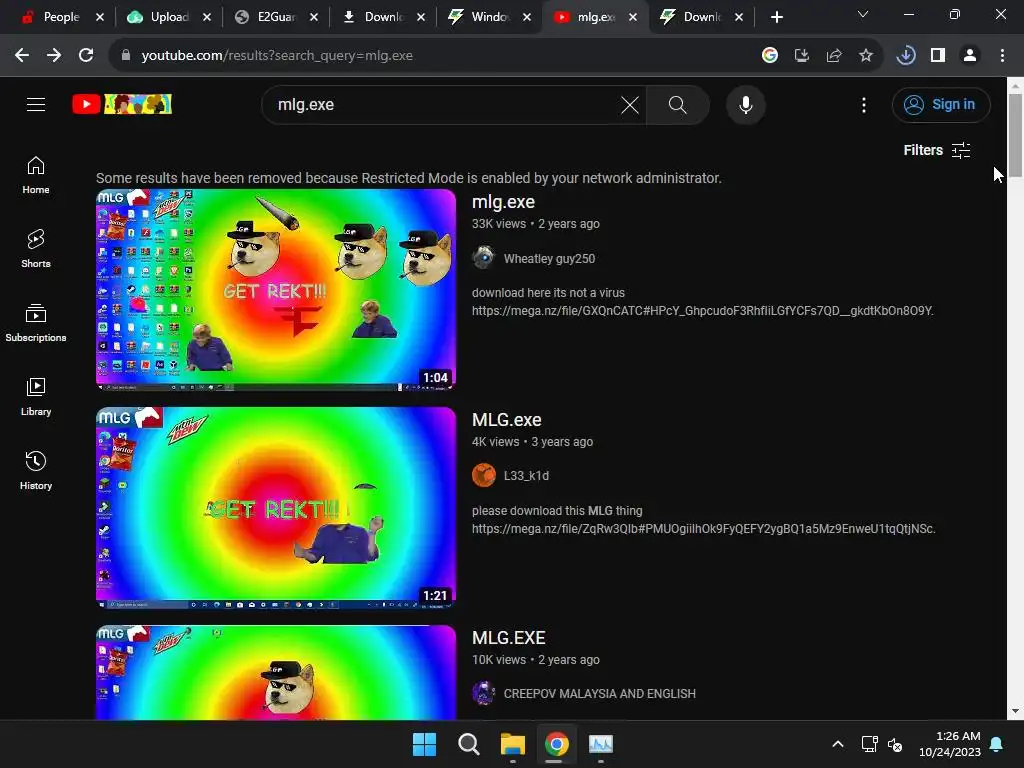Click the YouTube logo
Image resolution: width=1024 pixels, height=768 pixels.
click(122, 104)
